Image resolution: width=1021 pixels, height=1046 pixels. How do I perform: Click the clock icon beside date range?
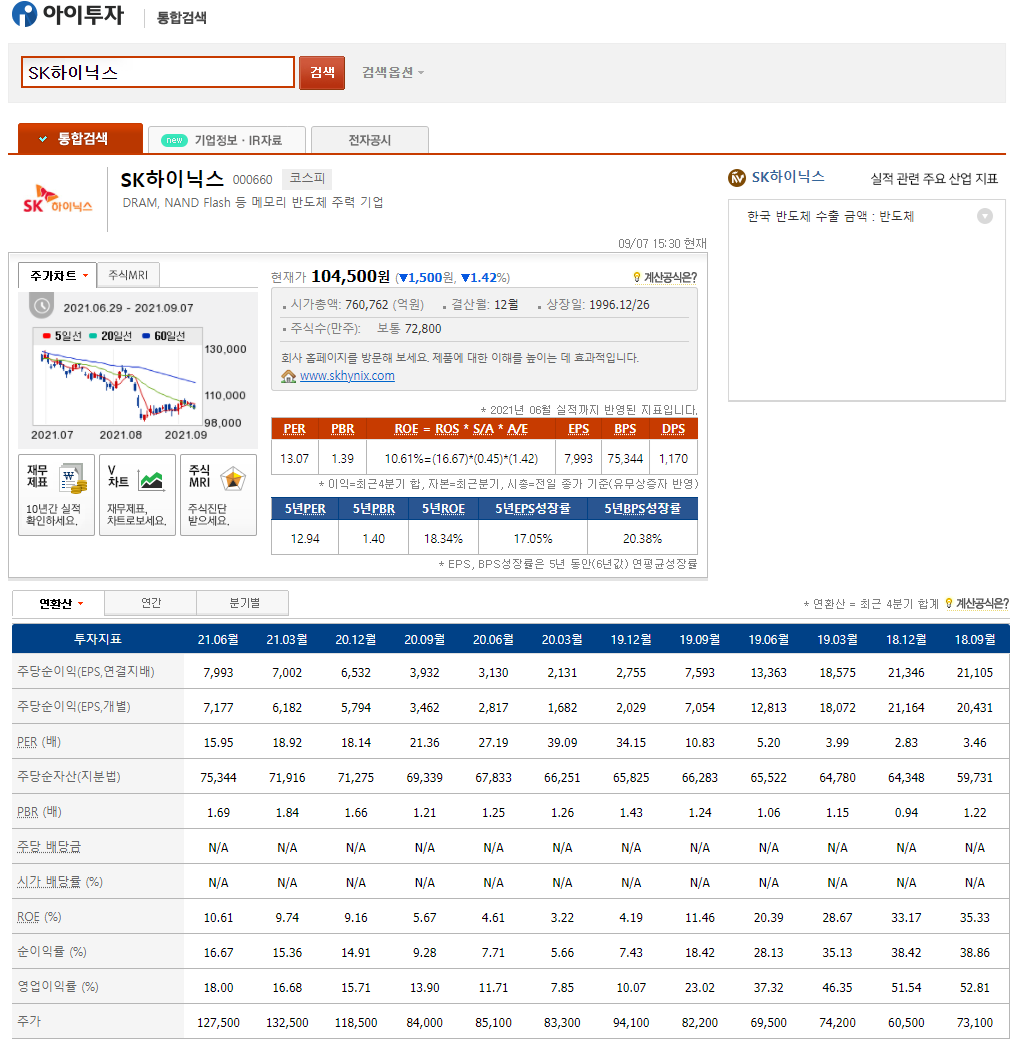(41, 306)
